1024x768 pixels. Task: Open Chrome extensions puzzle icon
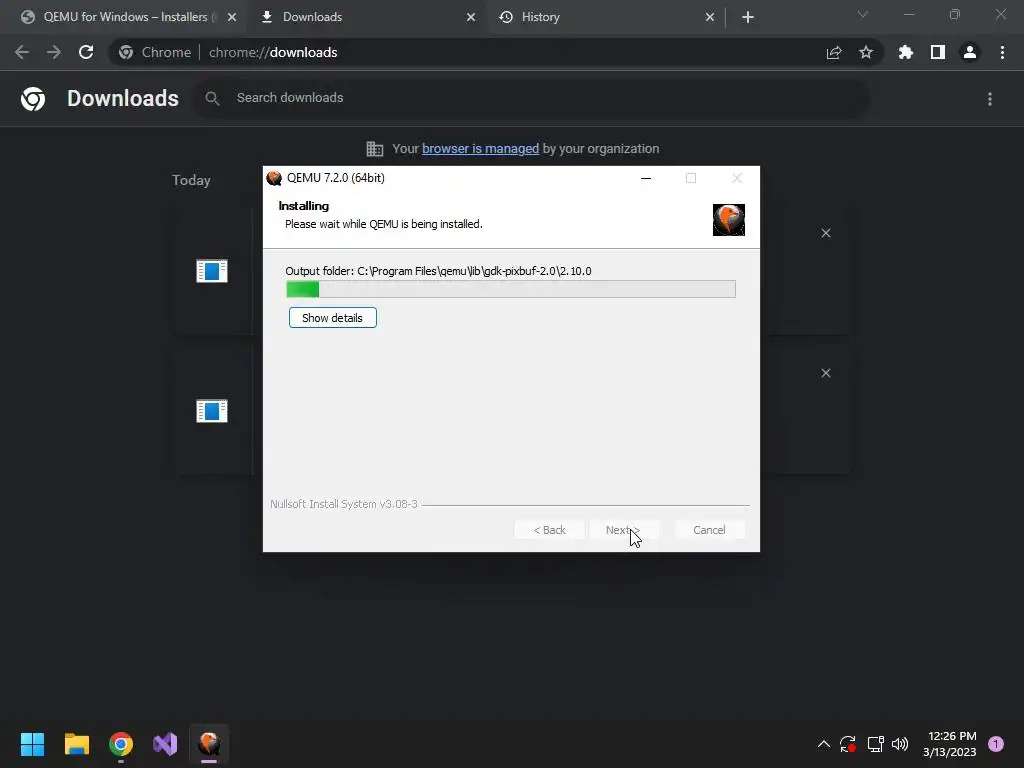(906, 52)
